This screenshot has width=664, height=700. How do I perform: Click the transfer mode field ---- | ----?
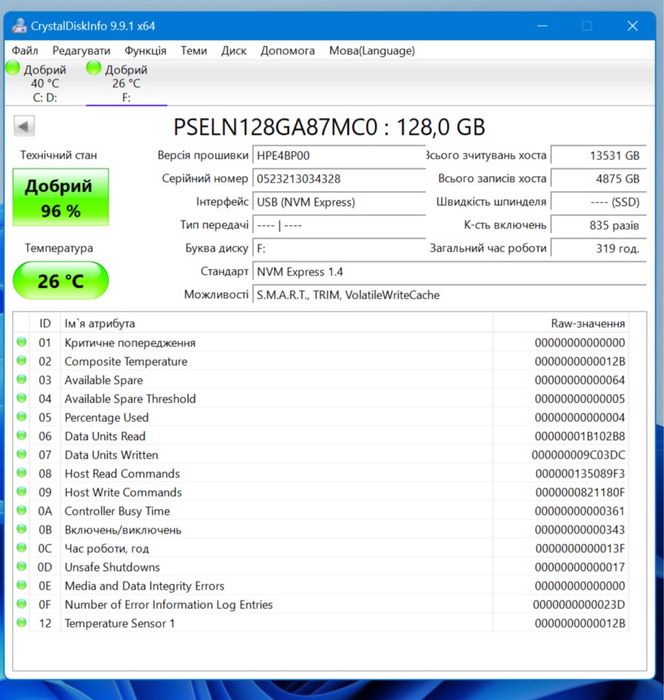pyautogui.click(x=339, y=225)
